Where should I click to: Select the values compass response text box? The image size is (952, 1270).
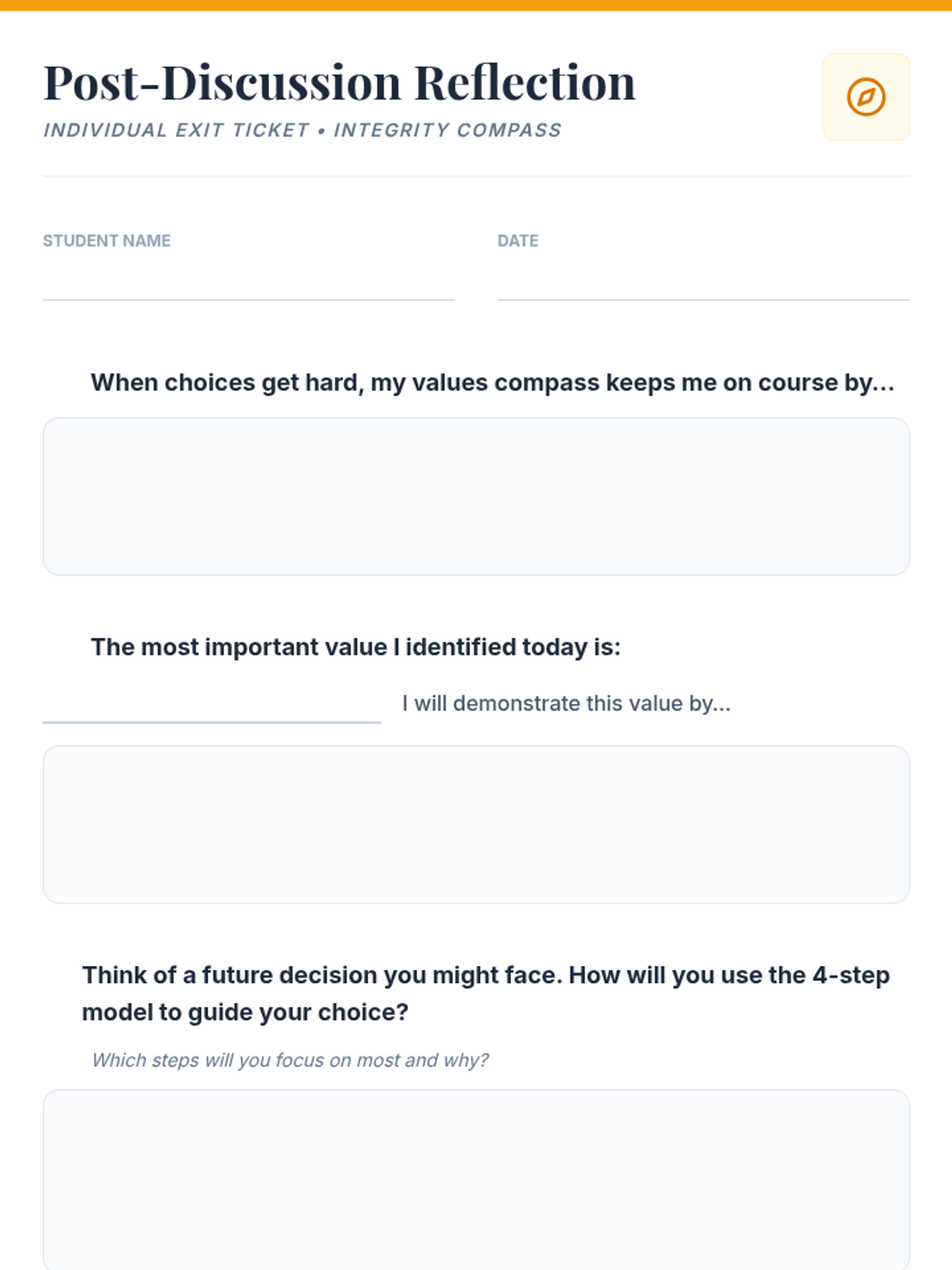point(476,496)
